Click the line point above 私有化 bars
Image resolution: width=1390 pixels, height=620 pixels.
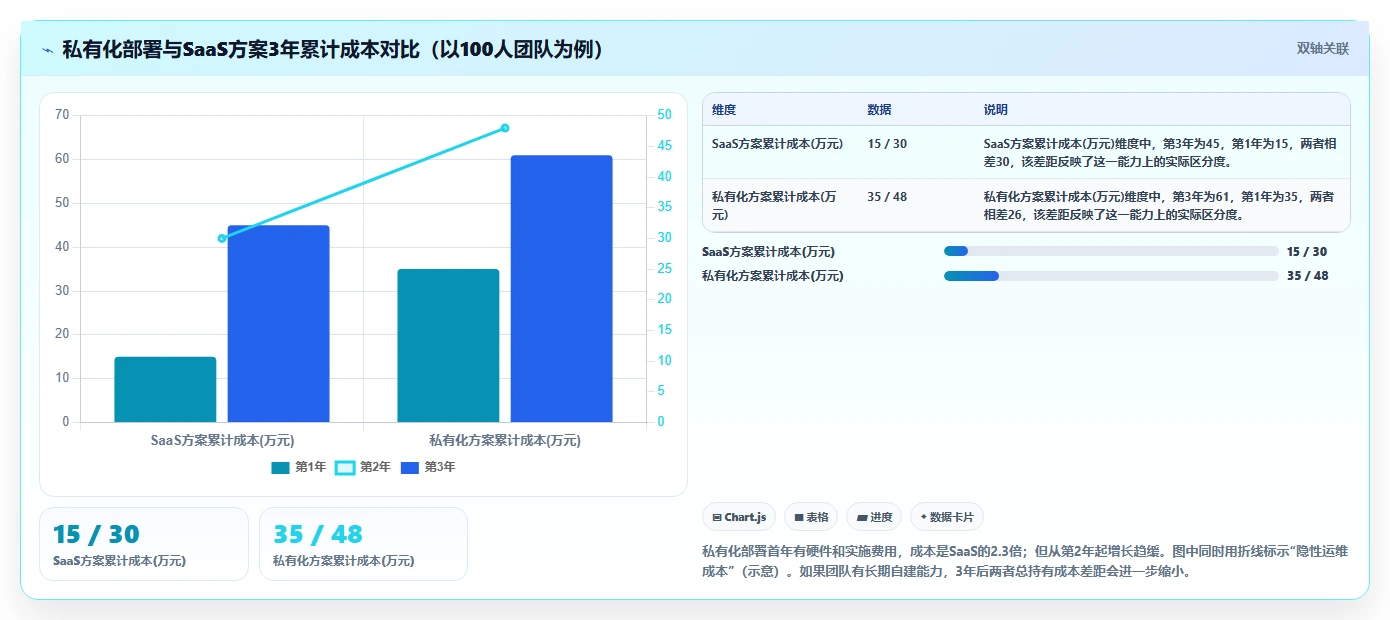(x=505, y=128)
